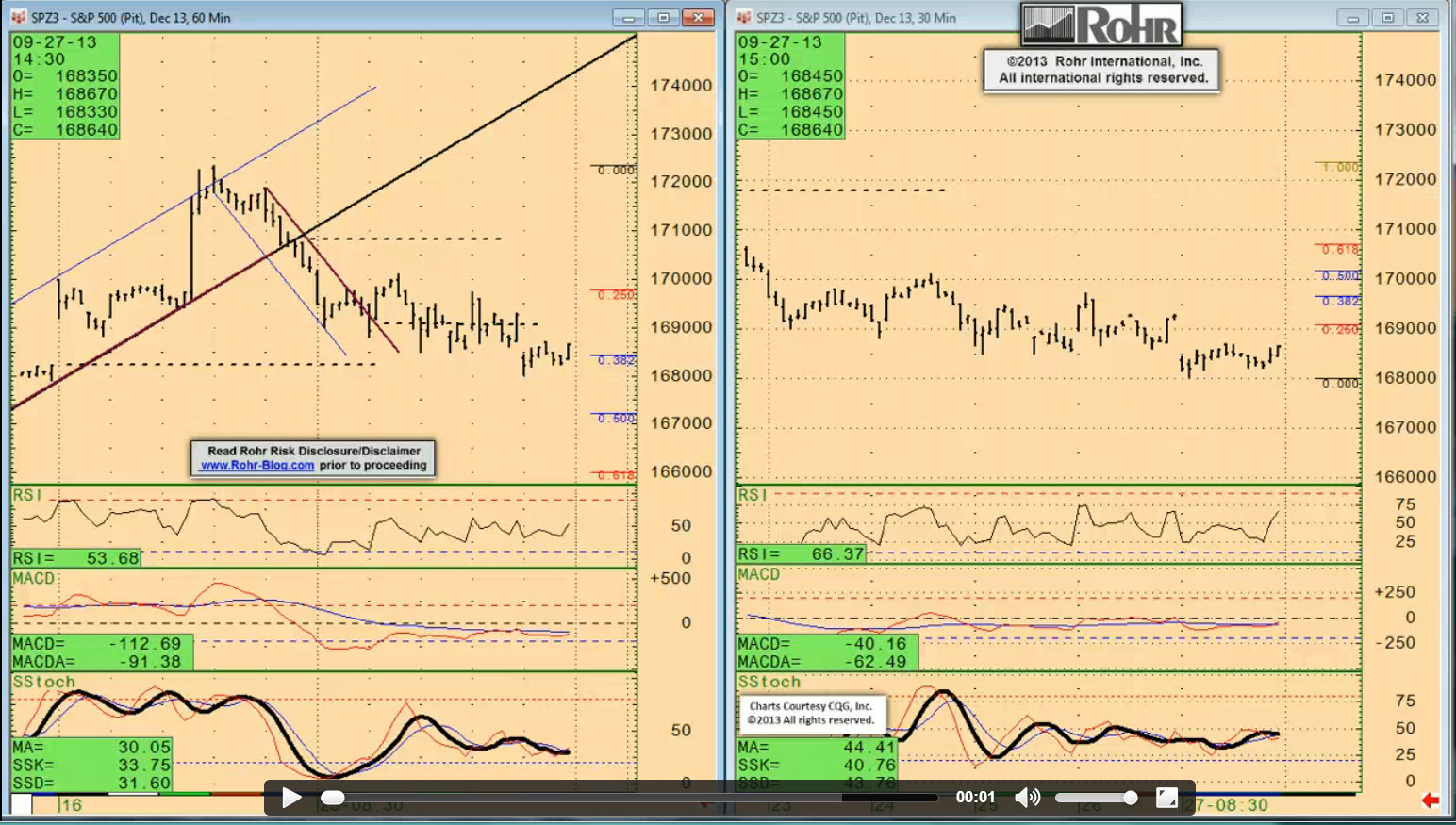This screenshot has height=825, width=1456.
Task: Mute the video audio
Action: pos(1026,798)
